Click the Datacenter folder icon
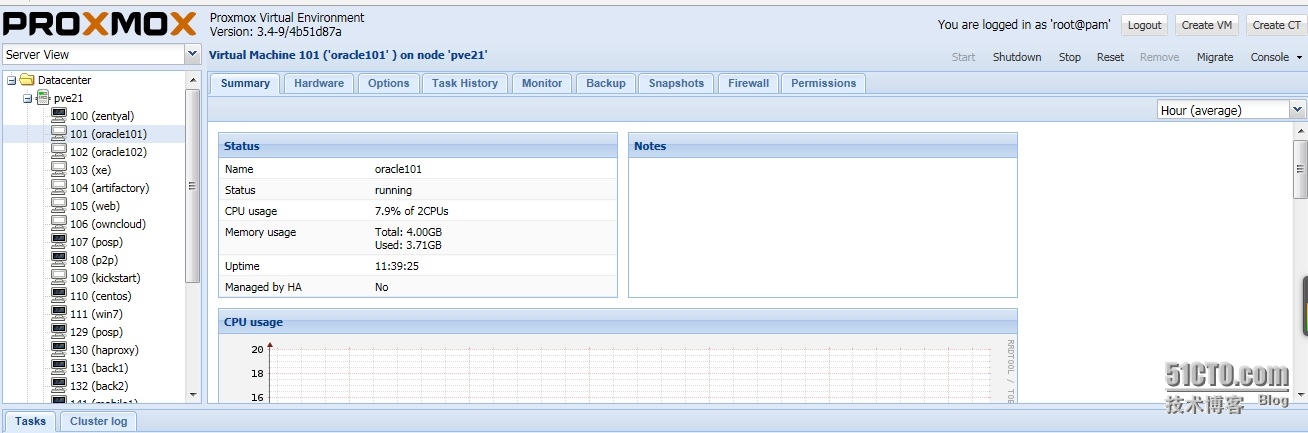 [x=27, y=80]
